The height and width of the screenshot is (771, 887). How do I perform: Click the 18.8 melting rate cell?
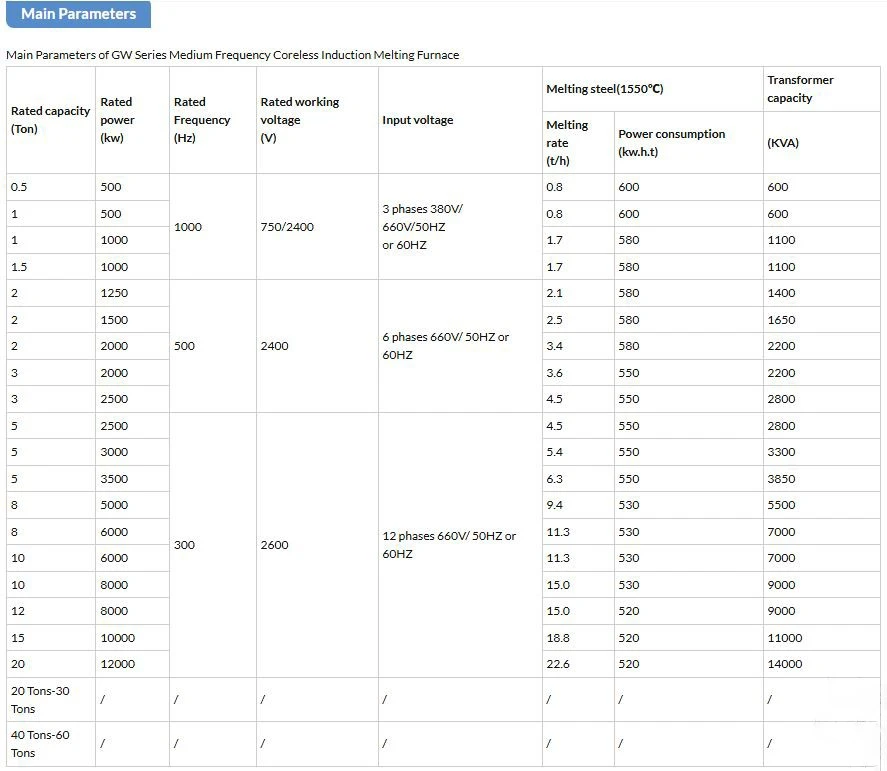[578, 638]
